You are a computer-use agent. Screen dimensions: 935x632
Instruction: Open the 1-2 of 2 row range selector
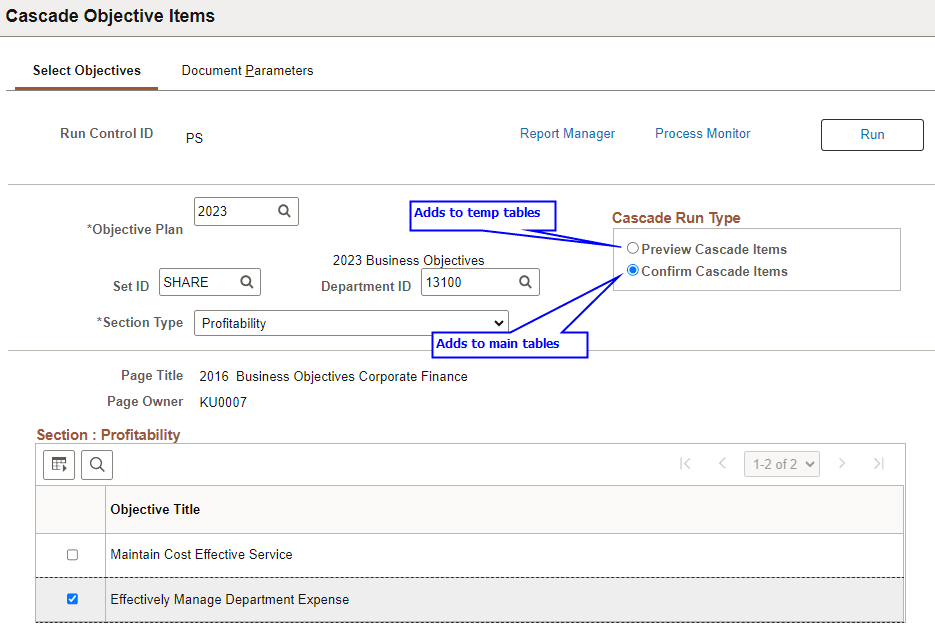781,463
